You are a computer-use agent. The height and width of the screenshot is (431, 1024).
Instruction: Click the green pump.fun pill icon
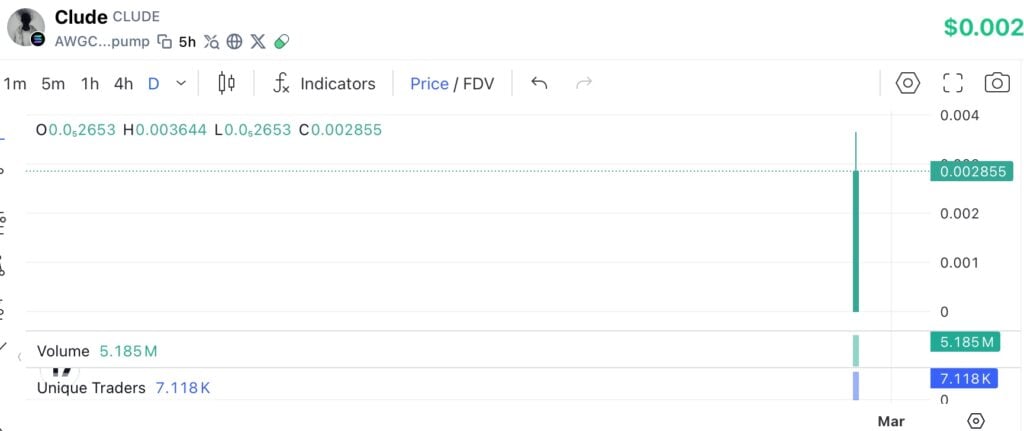282,42
